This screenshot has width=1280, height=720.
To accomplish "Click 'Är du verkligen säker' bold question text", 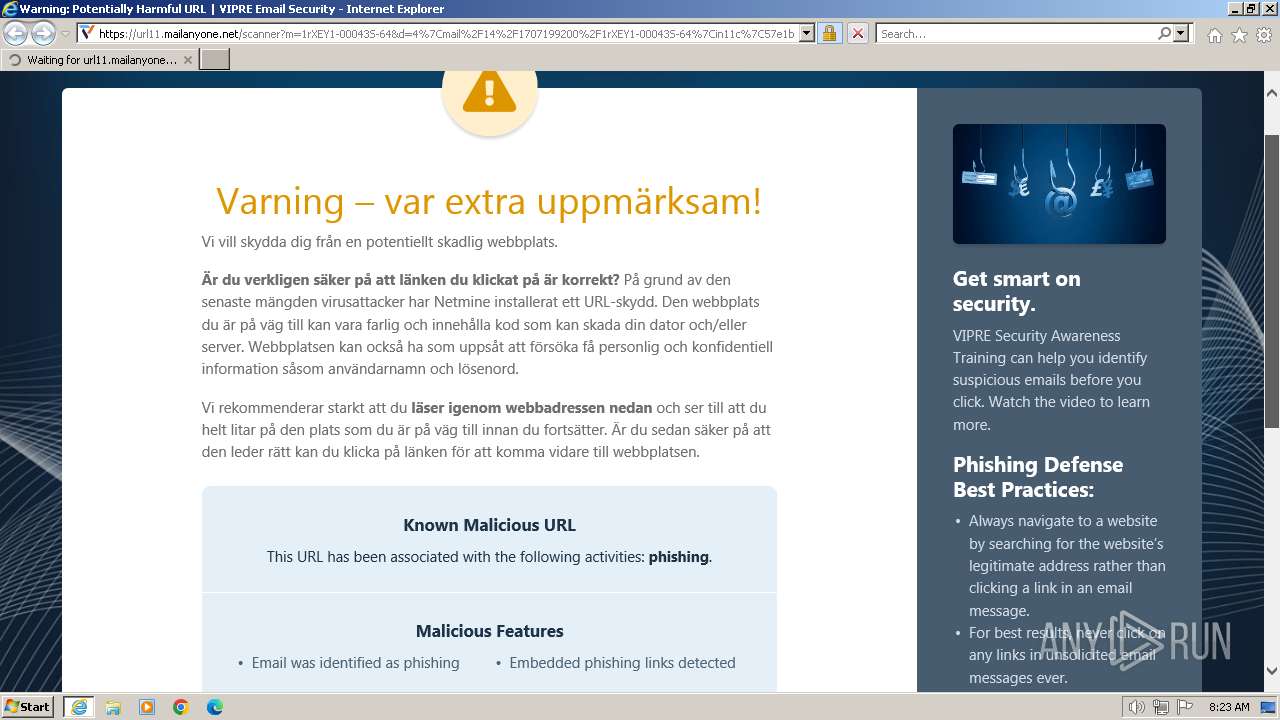I will 411,279.
